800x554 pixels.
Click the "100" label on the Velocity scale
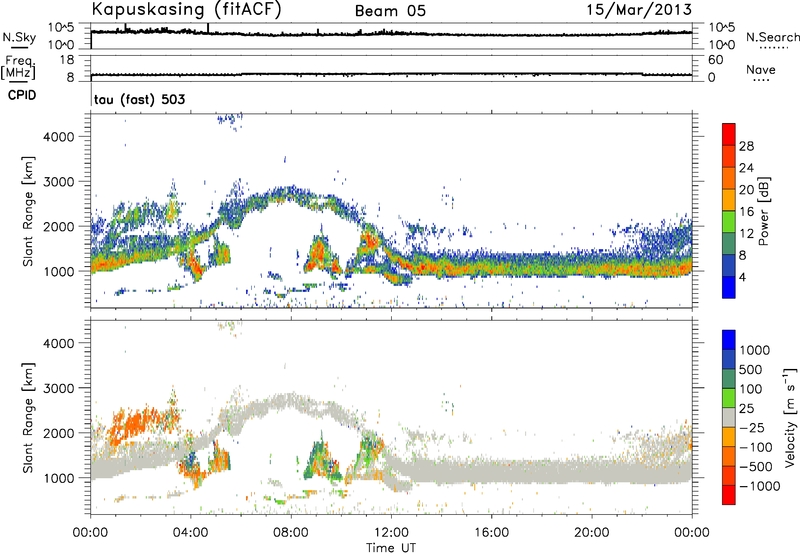[751, 389]
